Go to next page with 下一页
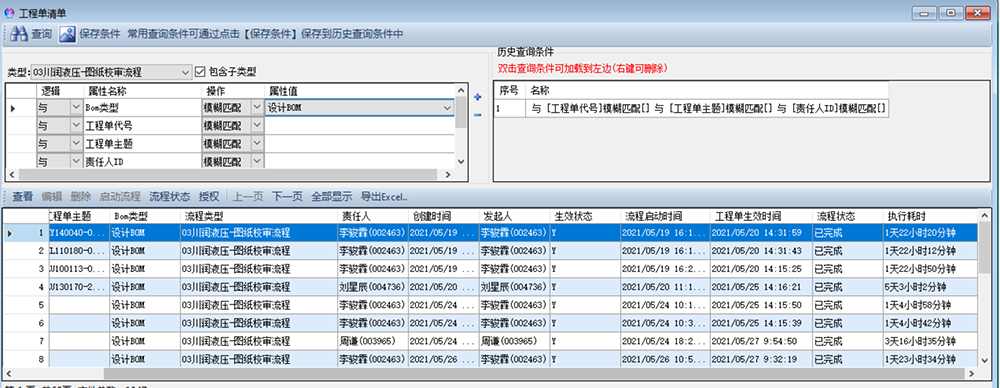 pos(287,196)
